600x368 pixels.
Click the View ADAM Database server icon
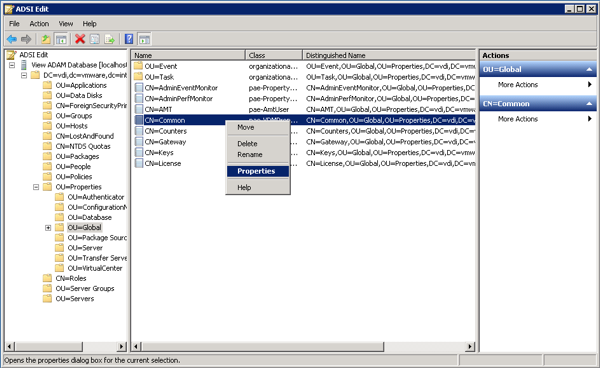tap(24, 65)
